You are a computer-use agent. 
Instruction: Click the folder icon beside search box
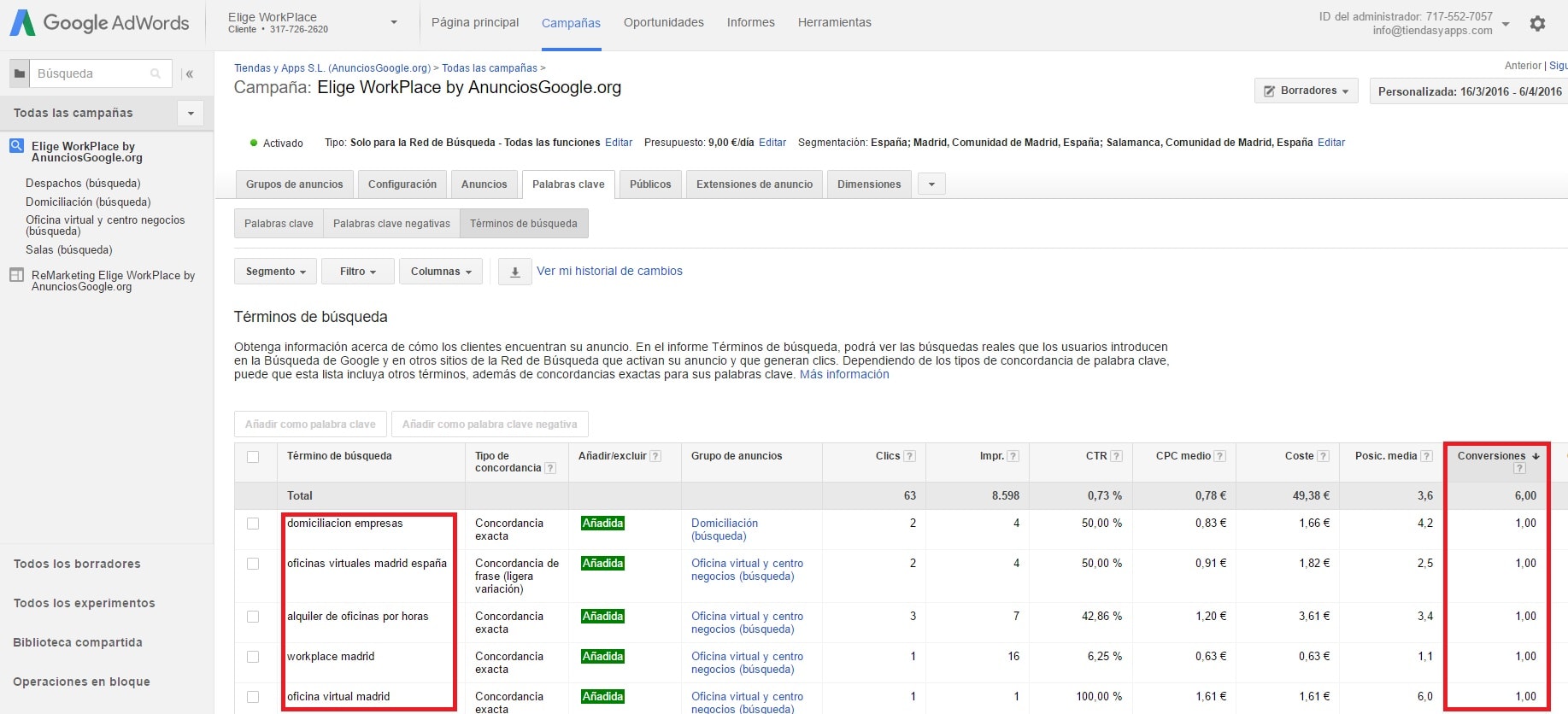[x=20, y=73]
